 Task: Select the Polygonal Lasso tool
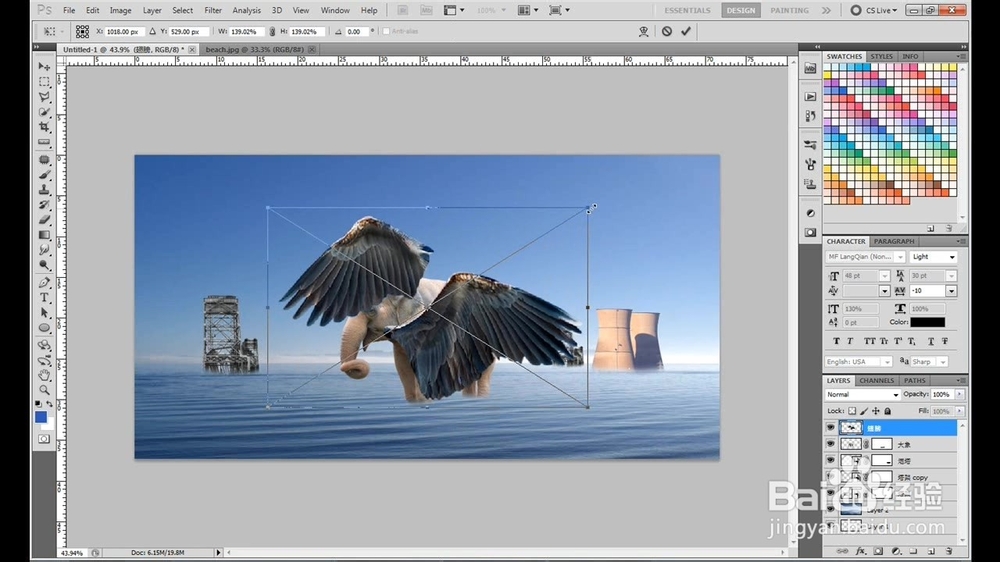point(44,97)
